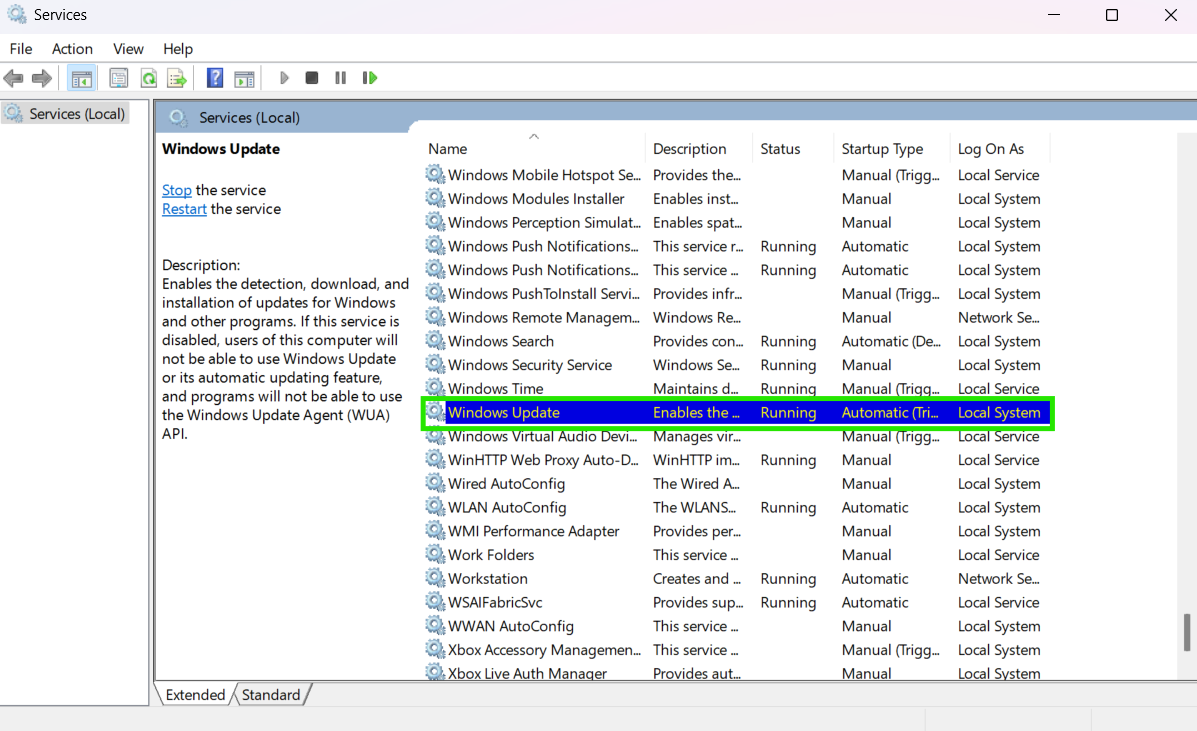
Task: Select the WSAIFabricSvc service
Action: (x=737, y=602)
